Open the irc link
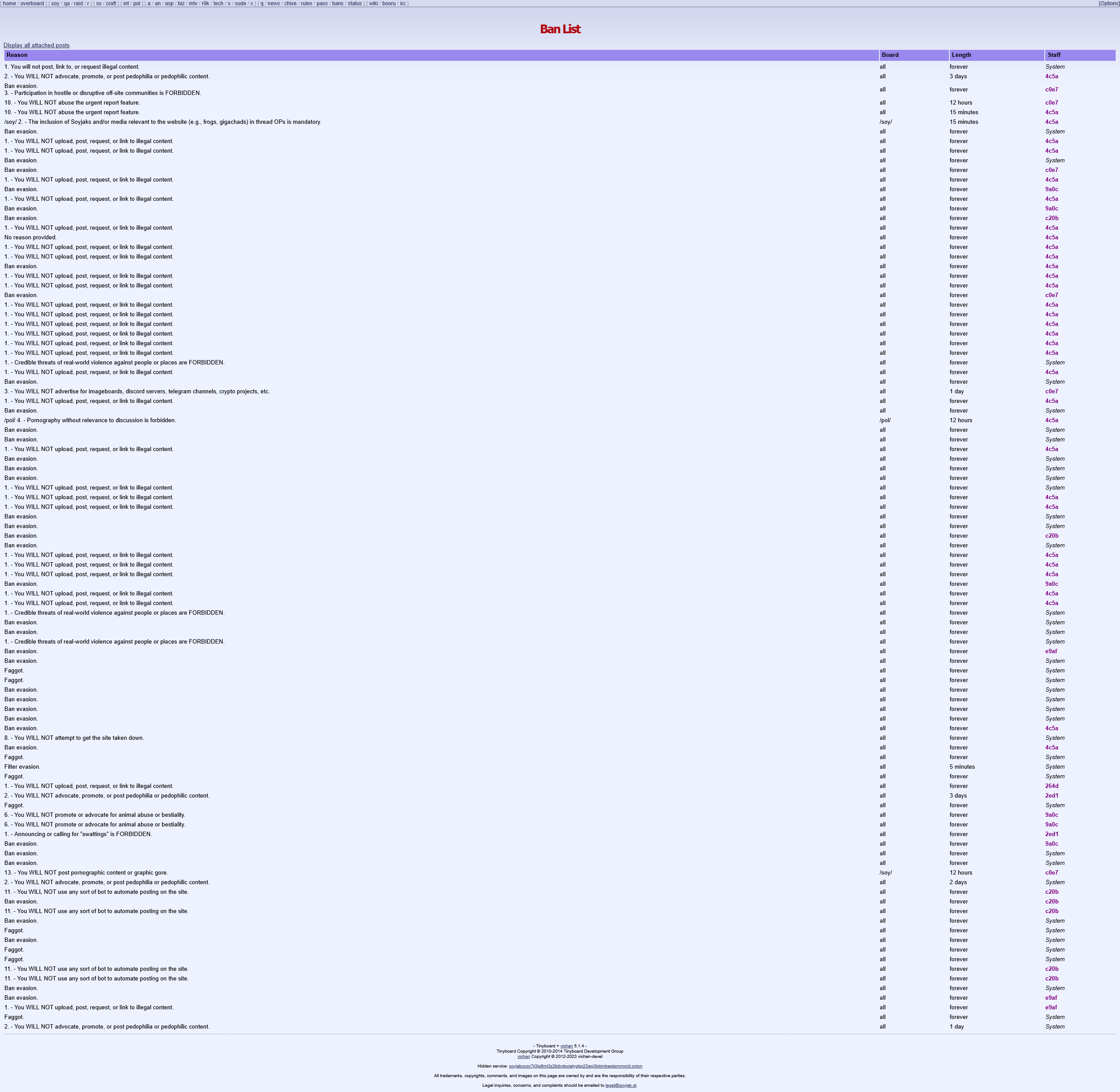The image size is (1120, 1092). 402,3
